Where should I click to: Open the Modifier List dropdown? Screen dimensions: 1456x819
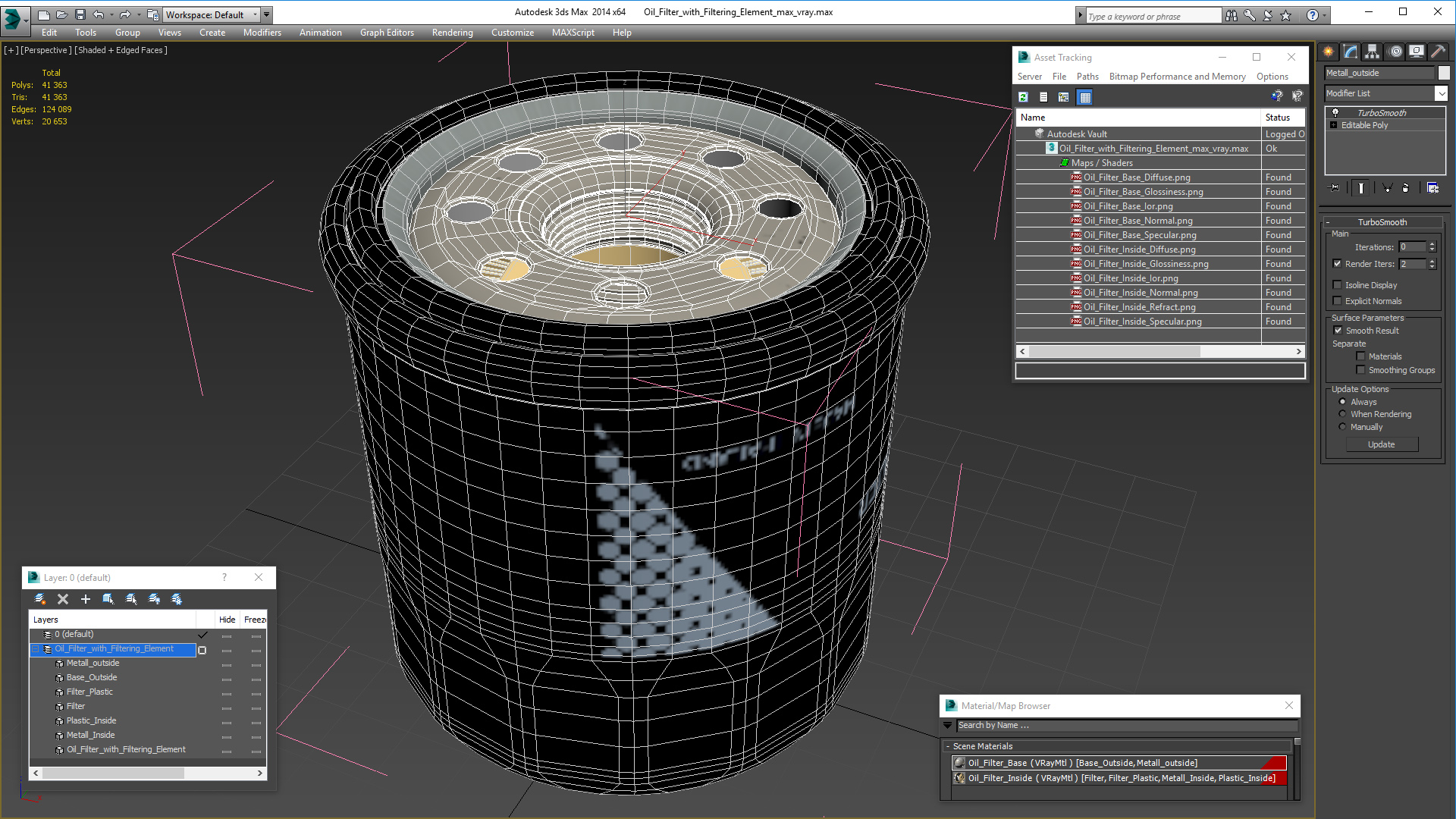[x=1441, y=93]
